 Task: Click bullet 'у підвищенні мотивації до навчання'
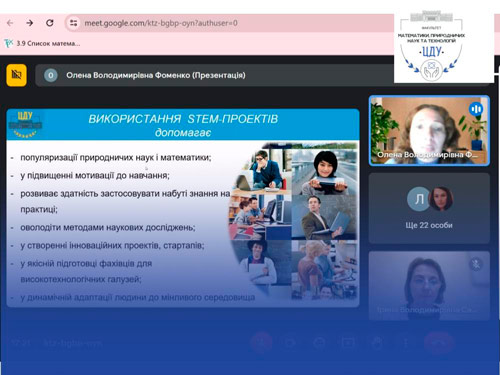coord(95,175)
